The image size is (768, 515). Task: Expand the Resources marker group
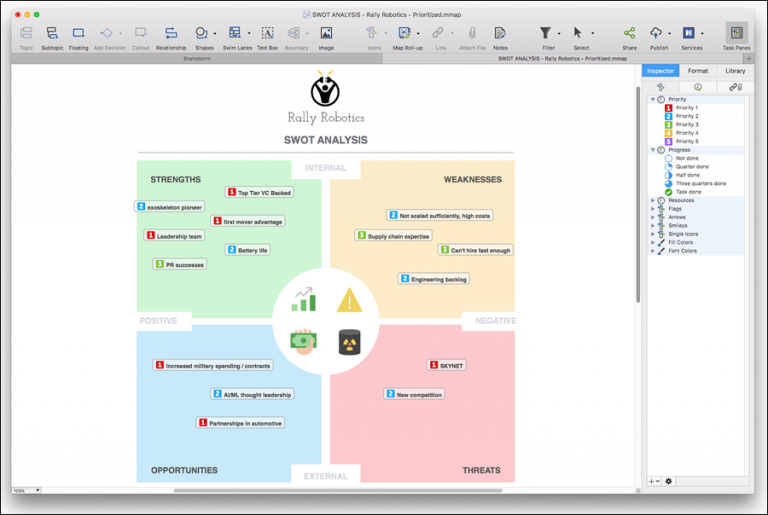pos(653,200)
